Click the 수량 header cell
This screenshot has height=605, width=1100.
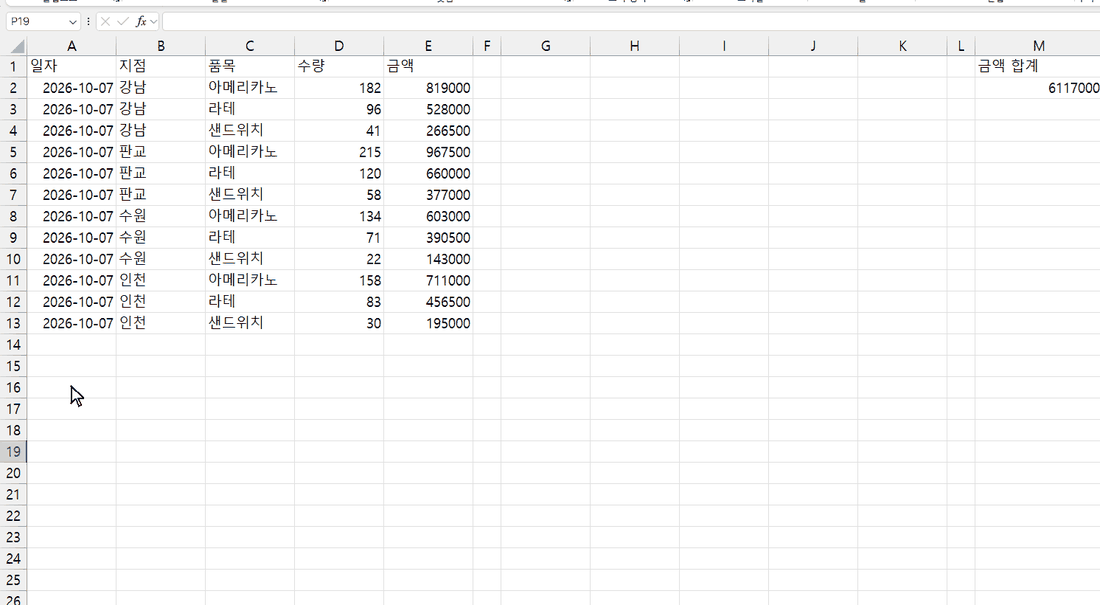coord(339,67)
